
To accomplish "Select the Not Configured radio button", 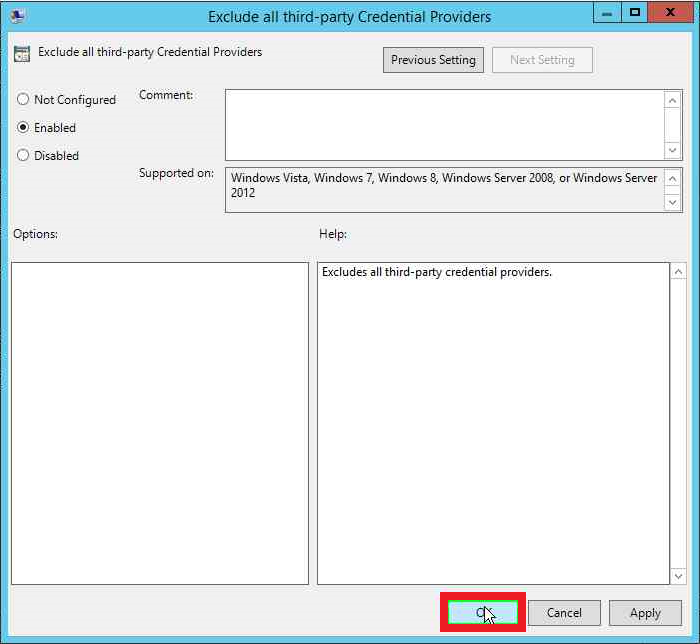I will [24, 100].
